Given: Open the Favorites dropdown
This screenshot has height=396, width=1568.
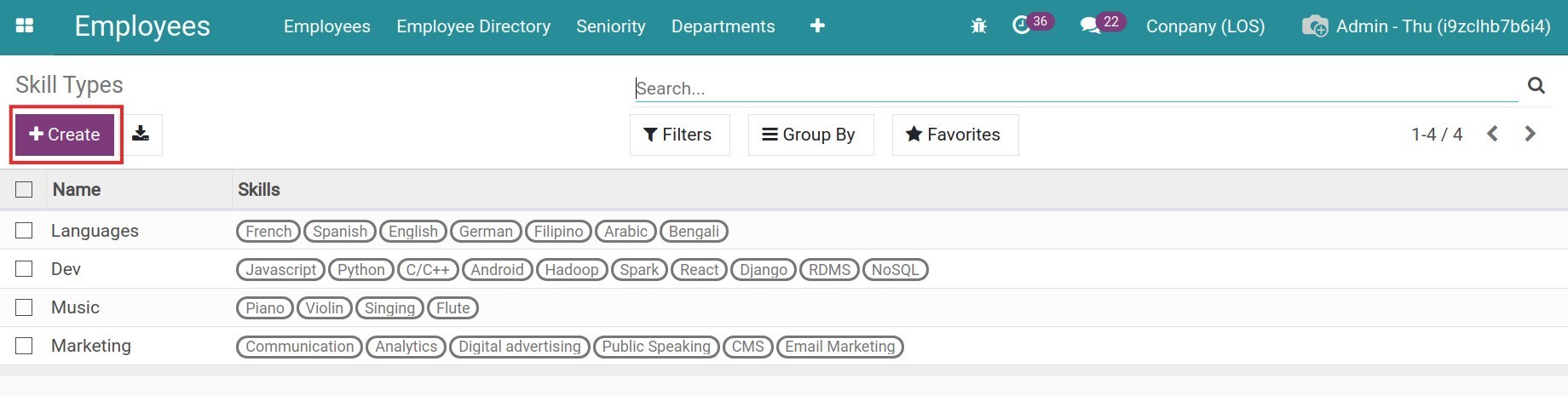Looking at the screenshot, I should pos(954,135).
